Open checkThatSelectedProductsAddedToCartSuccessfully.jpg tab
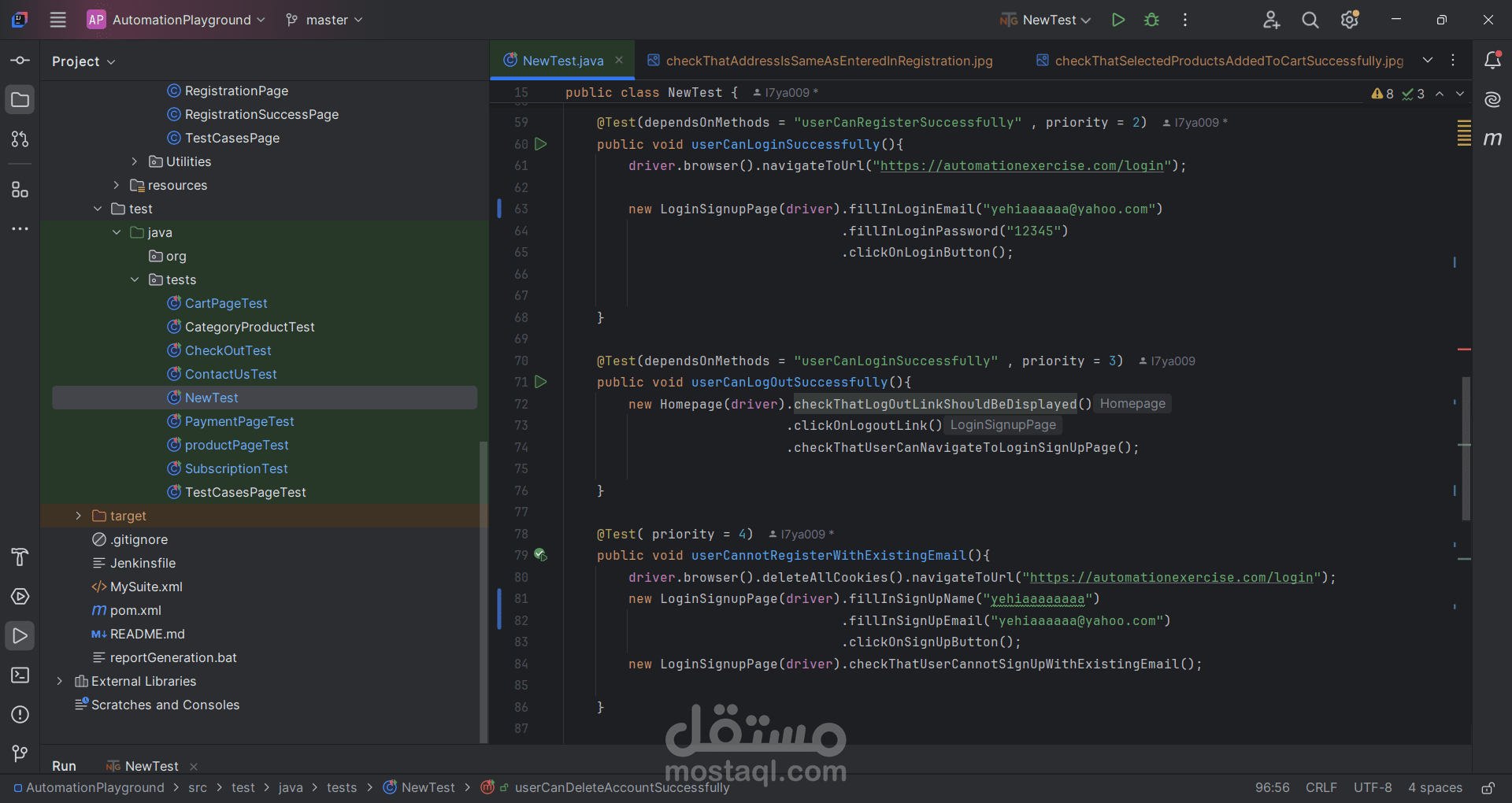The image size is (1512, 803). pyautogui.click(x=1220, y=61)
